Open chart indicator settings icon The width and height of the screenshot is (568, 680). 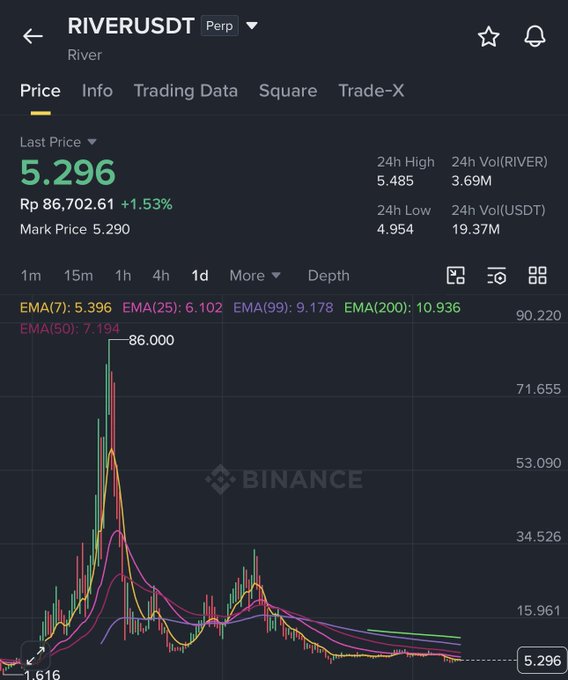tap(496, 275)
